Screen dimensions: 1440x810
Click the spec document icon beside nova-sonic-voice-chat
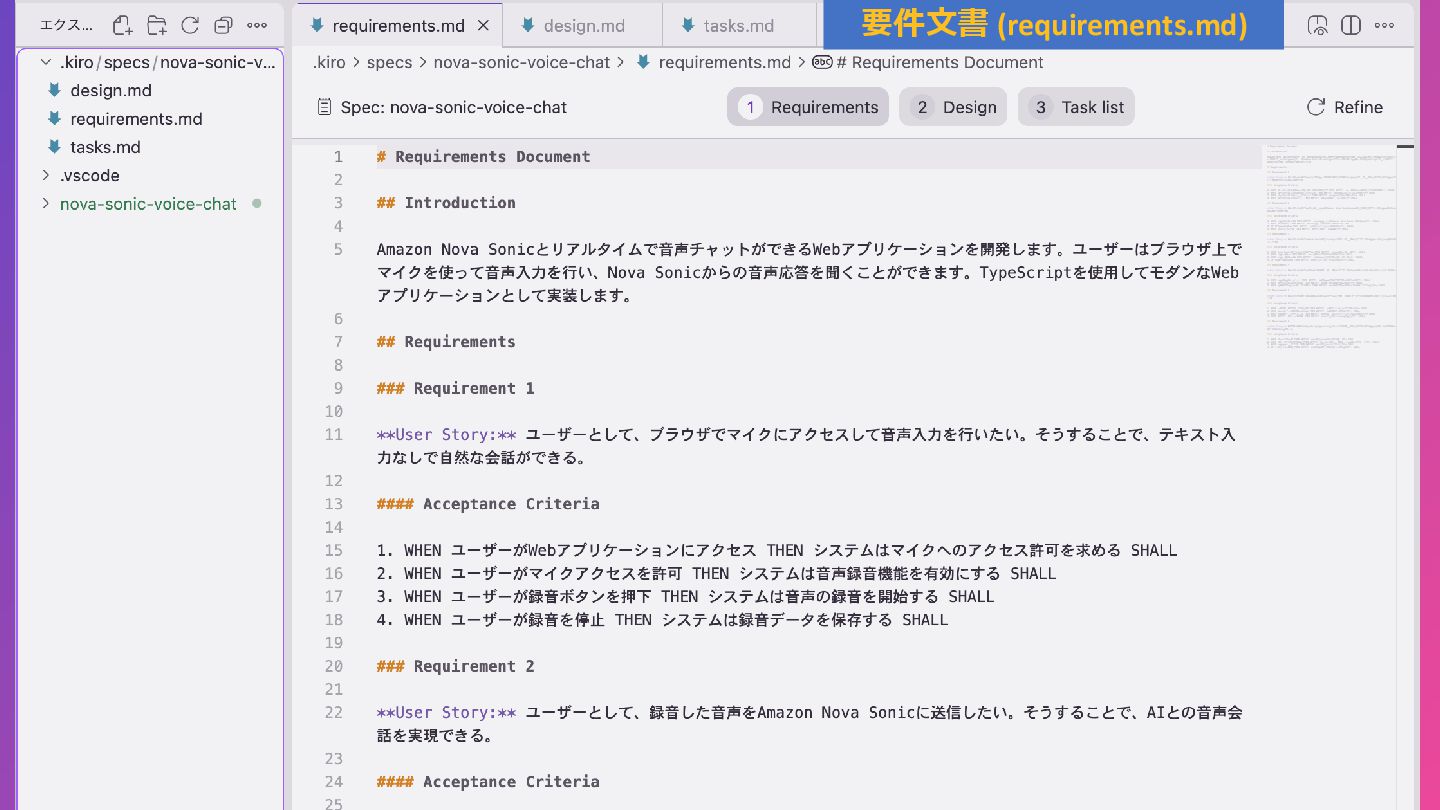point(324,107)
